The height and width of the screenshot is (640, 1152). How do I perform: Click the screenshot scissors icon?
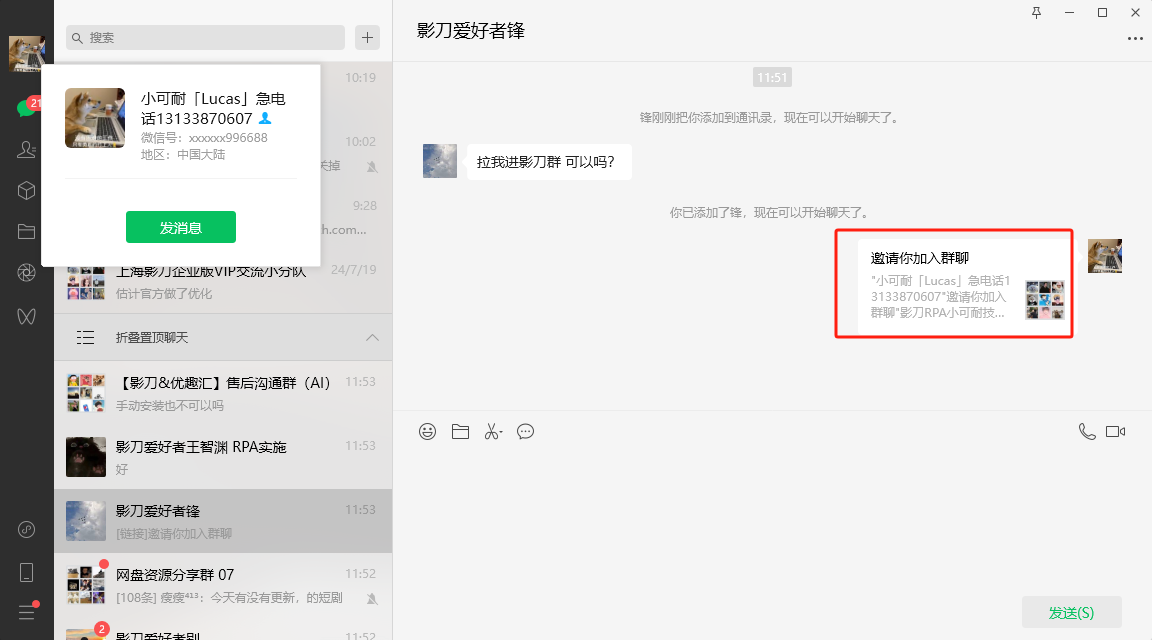(x=493, y=431)
